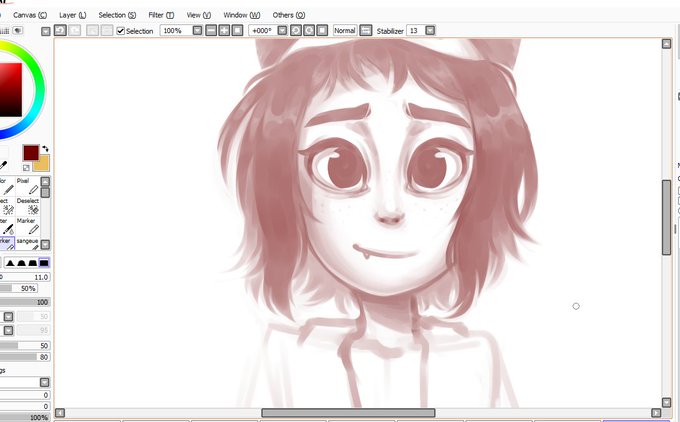Click canvas vertical scrollbar up arrow

667,43
